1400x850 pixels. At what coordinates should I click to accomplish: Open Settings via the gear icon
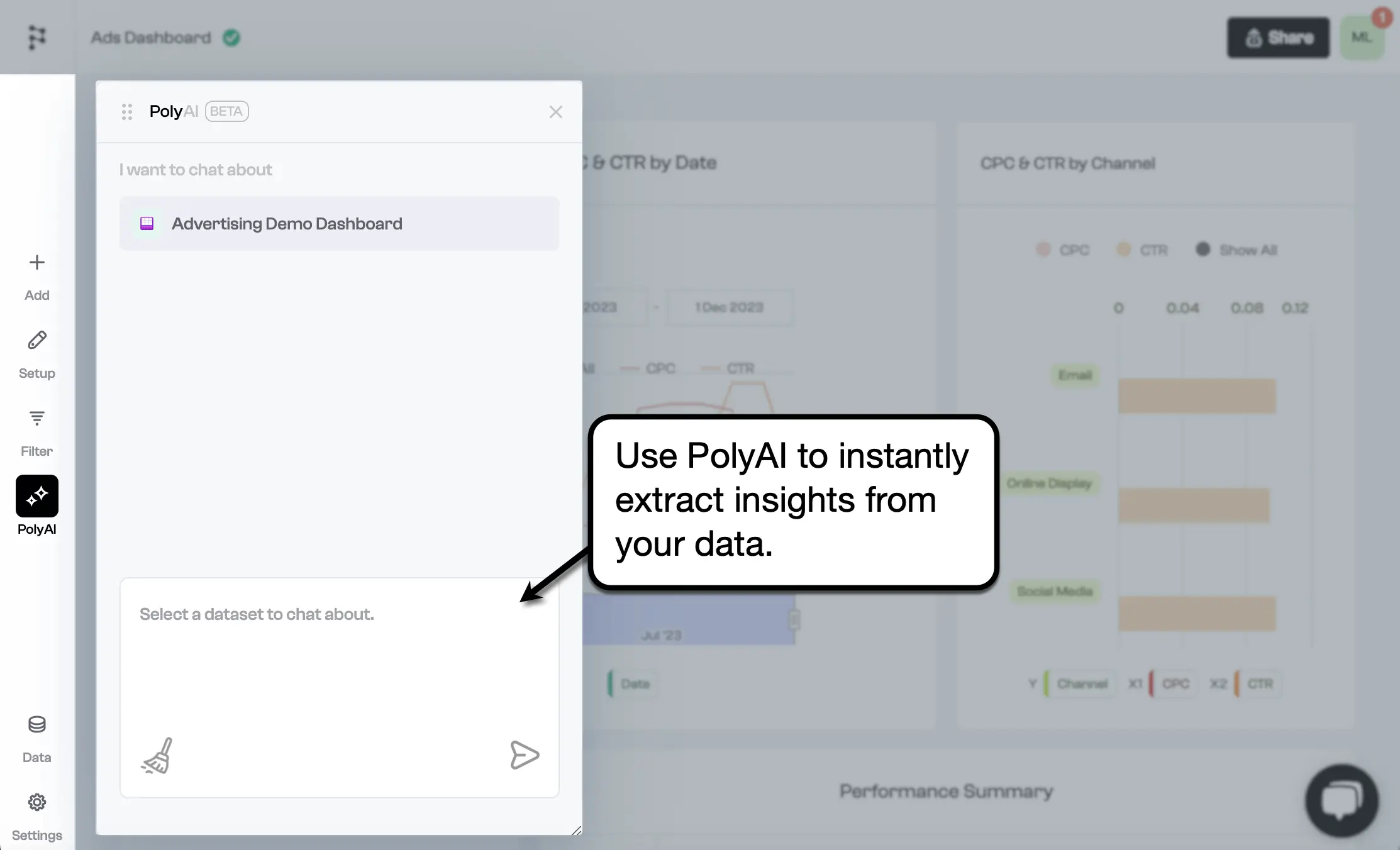click(x=36, y=803)
